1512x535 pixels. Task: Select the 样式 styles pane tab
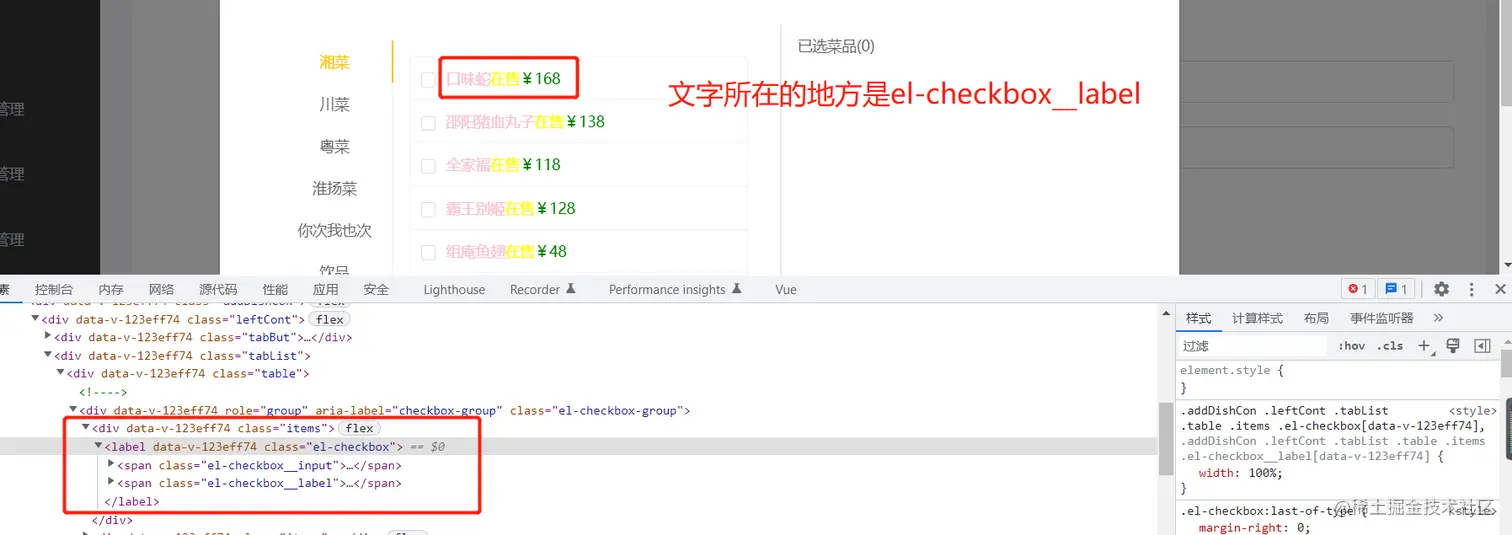coord(1198,318)
